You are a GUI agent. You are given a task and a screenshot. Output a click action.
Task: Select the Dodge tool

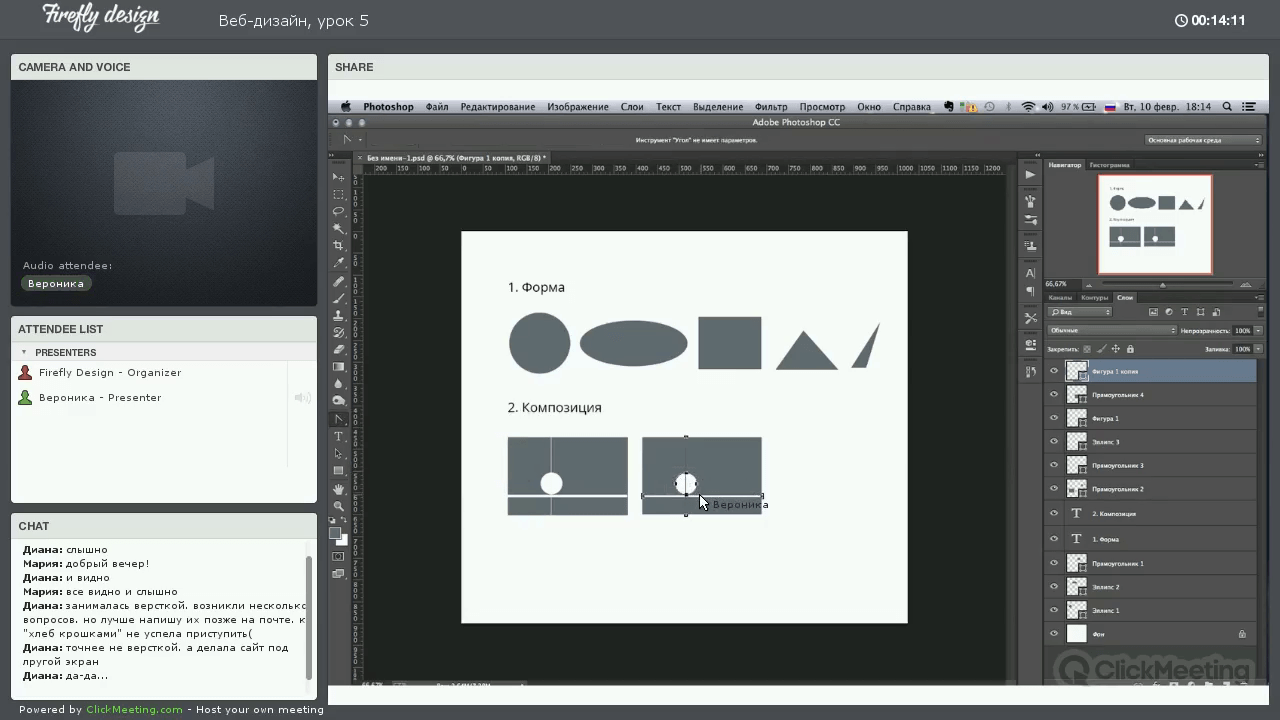coord(339,401)
